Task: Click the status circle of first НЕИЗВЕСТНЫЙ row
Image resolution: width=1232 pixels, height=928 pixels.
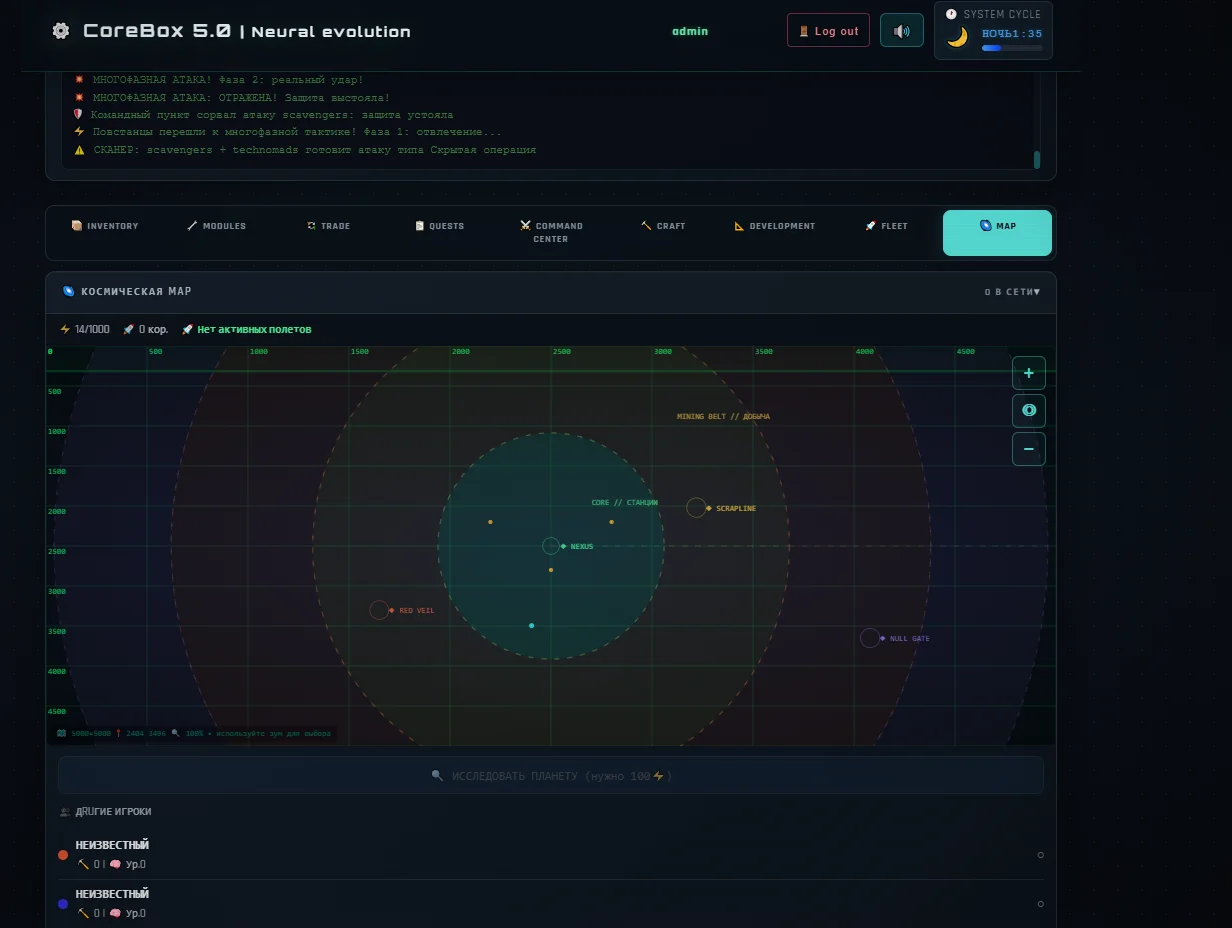Action: (1041, 855)
